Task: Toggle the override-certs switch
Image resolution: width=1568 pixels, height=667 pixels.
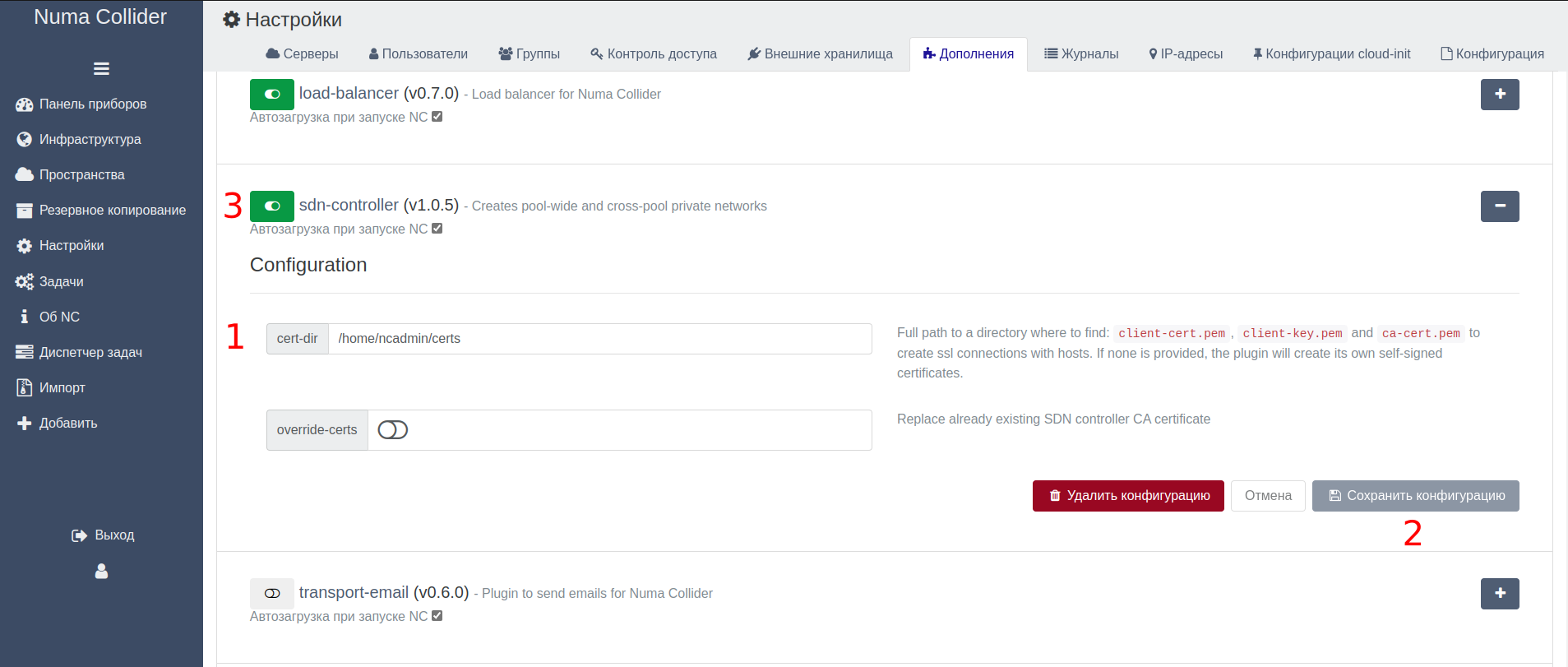Action: [393, 430]
